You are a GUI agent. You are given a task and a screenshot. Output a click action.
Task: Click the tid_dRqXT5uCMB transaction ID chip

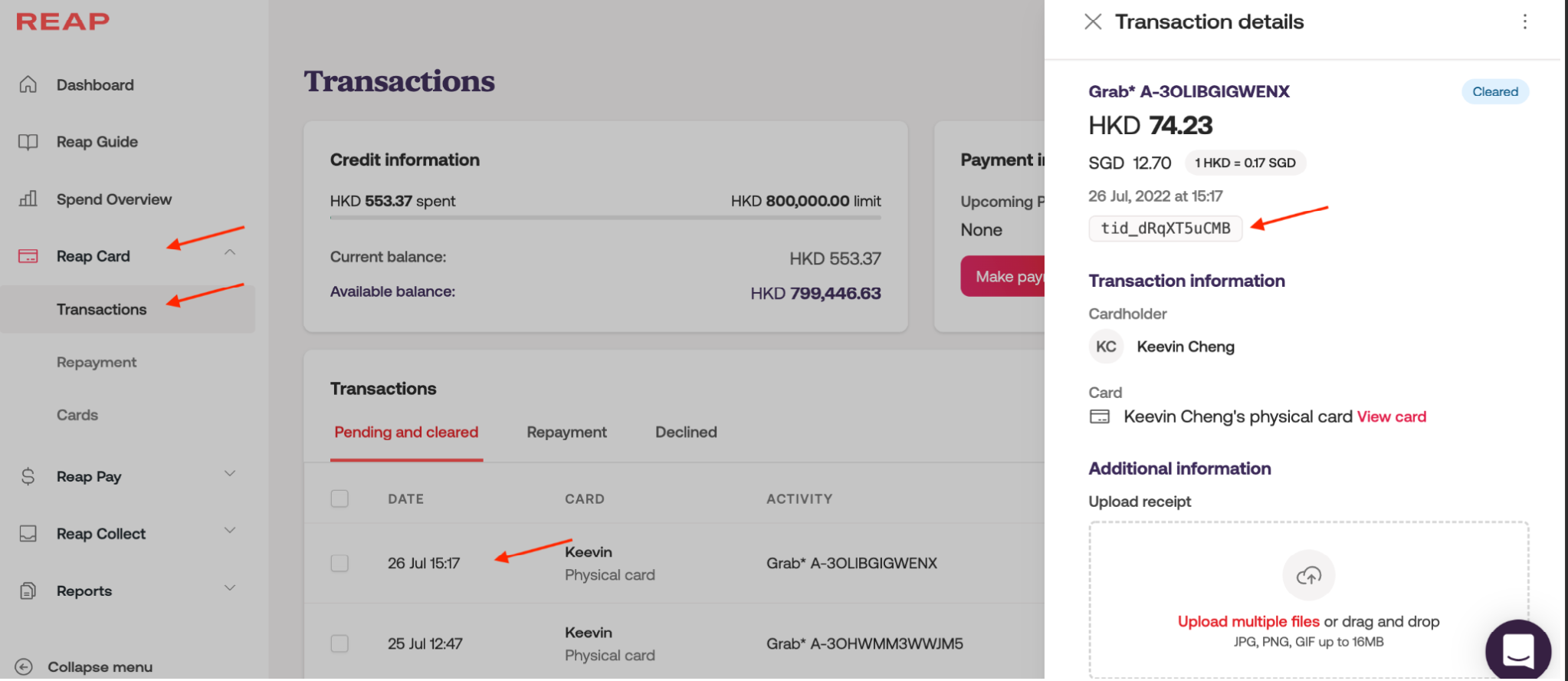[x=1165, y=229]
